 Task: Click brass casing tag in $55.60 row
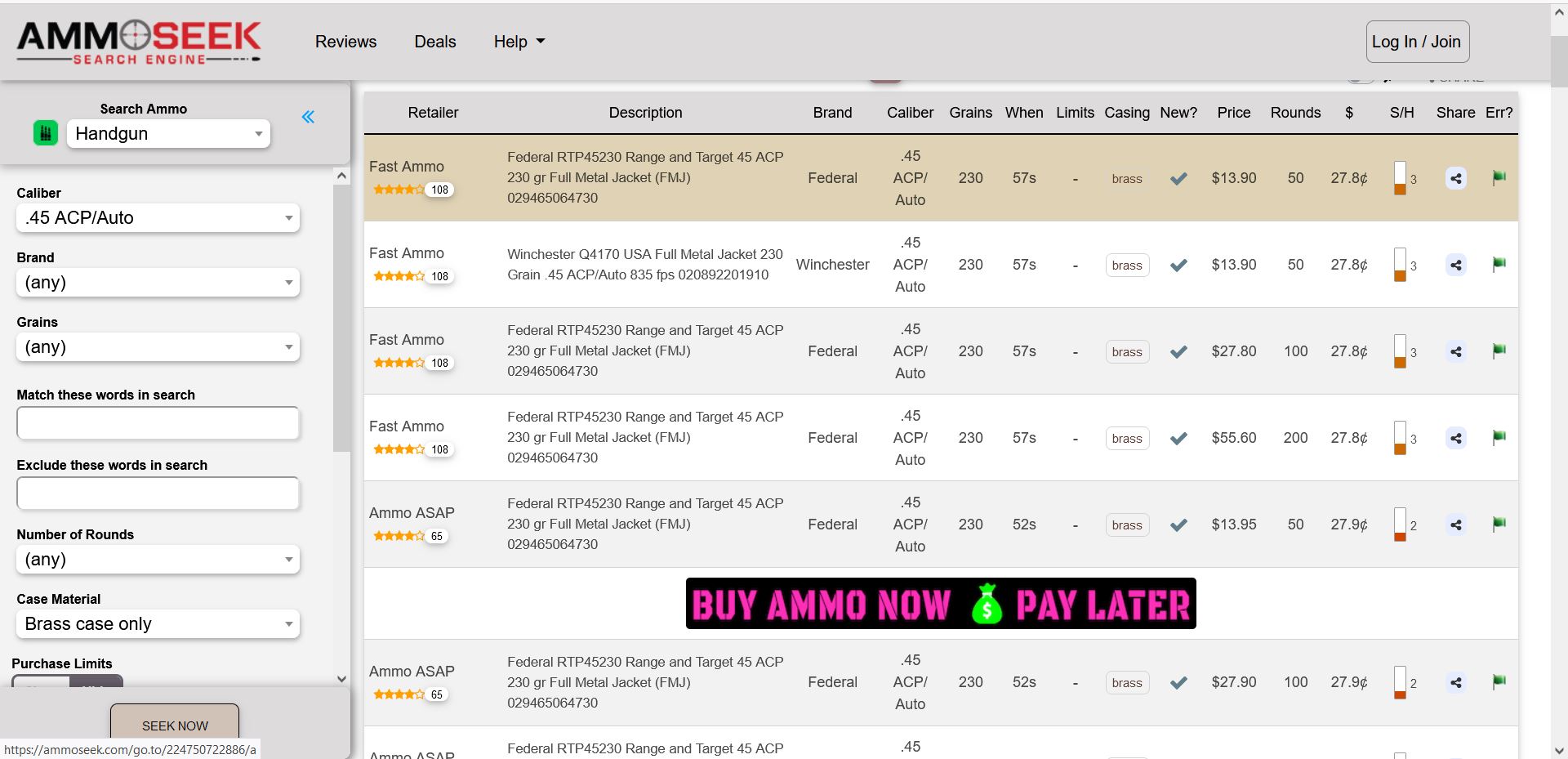coord(1127,439)
